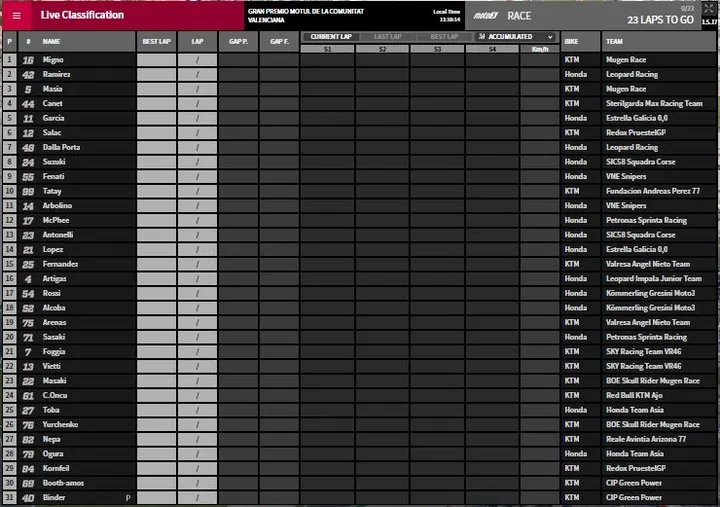Open the hamburger menu
The height and width of the screenshot is (507, 720).
(x=17, y=16)
